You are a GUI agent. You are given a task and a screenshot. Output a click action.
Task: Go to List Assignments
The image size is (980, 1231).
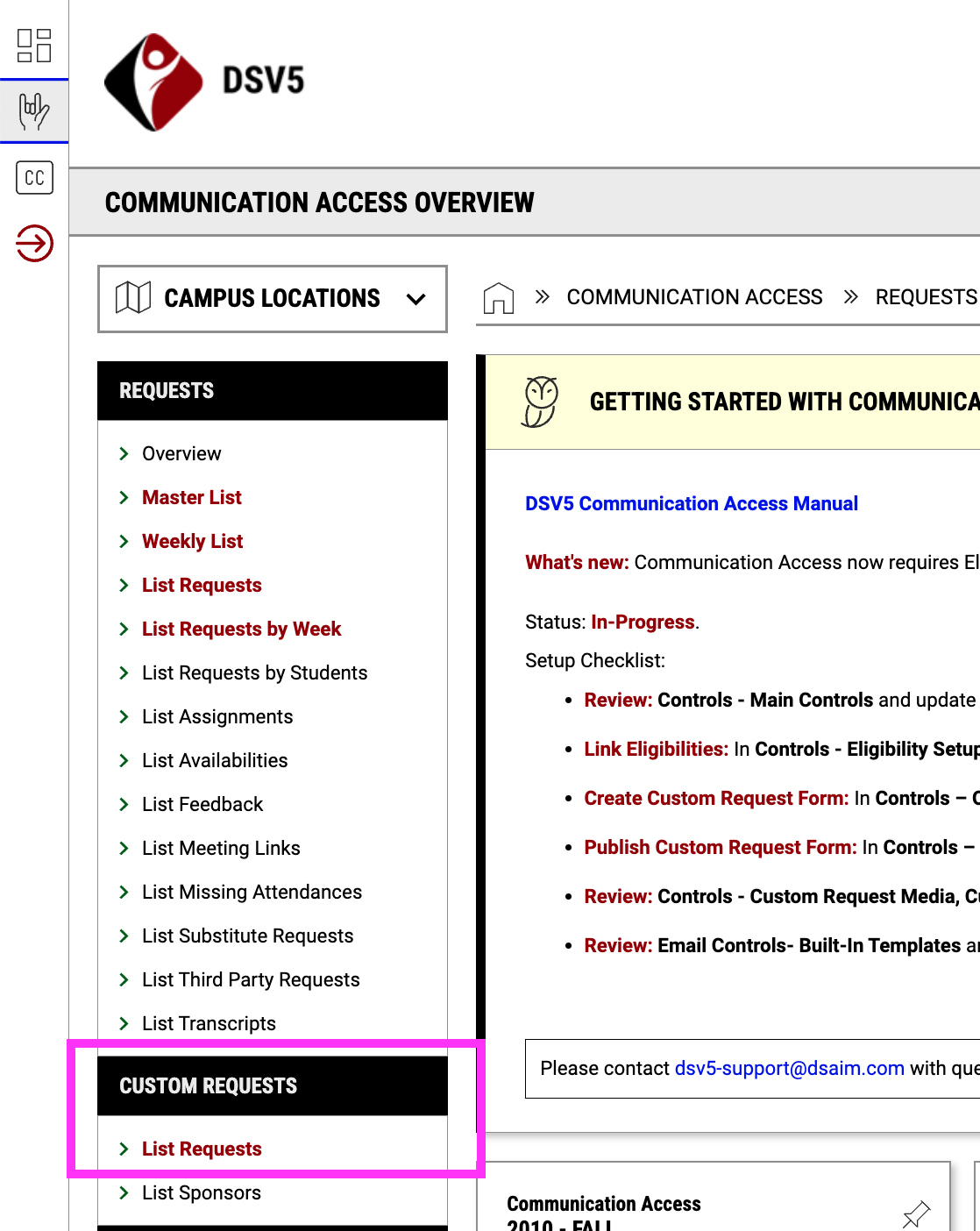[217, 716]
